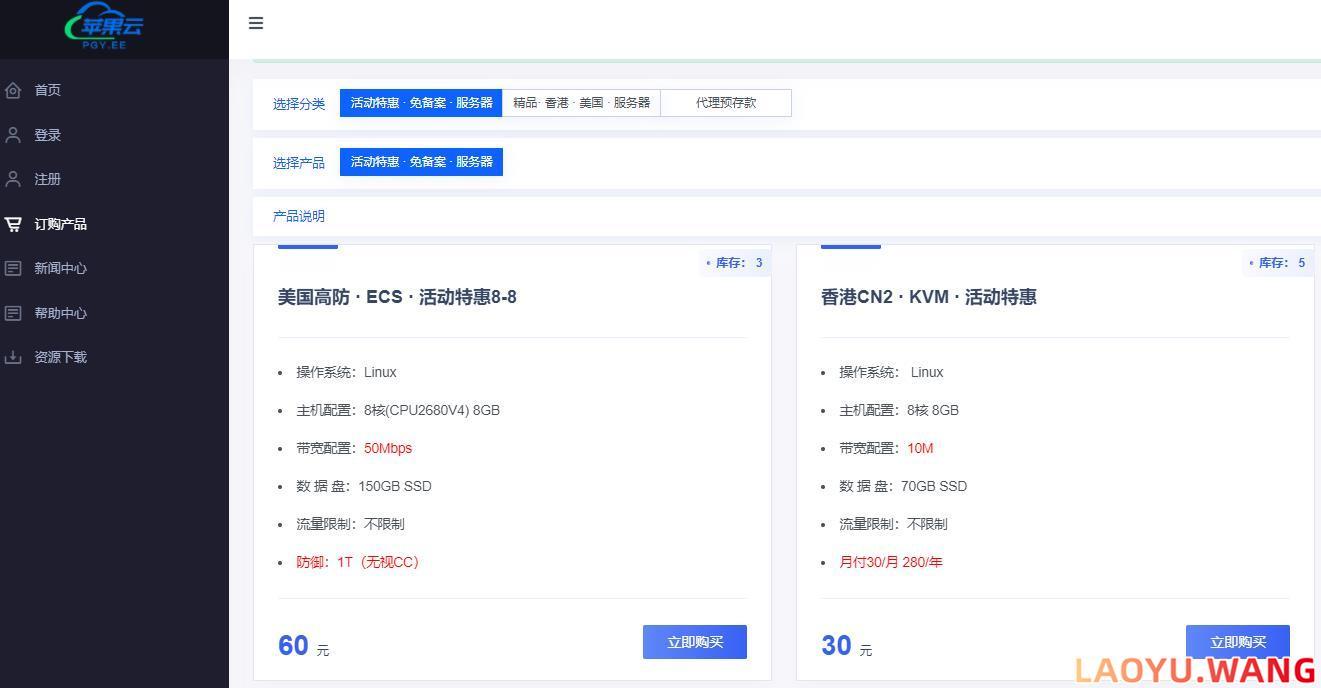1321x688 pixels.
Task: Click 操作系统: Linux in 美国高防 card
Action: pyautogui.click(x=346, y=372)
